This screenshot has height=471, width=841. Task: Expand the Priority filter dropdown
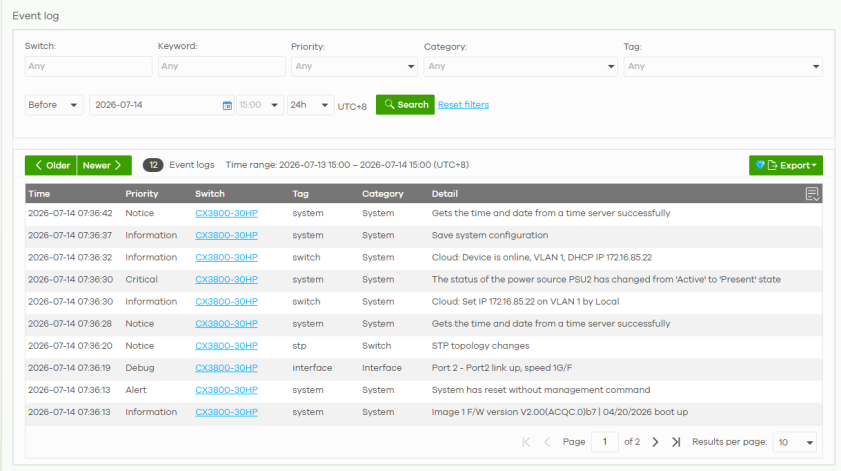pyautogui.click(x=354, y=67)
